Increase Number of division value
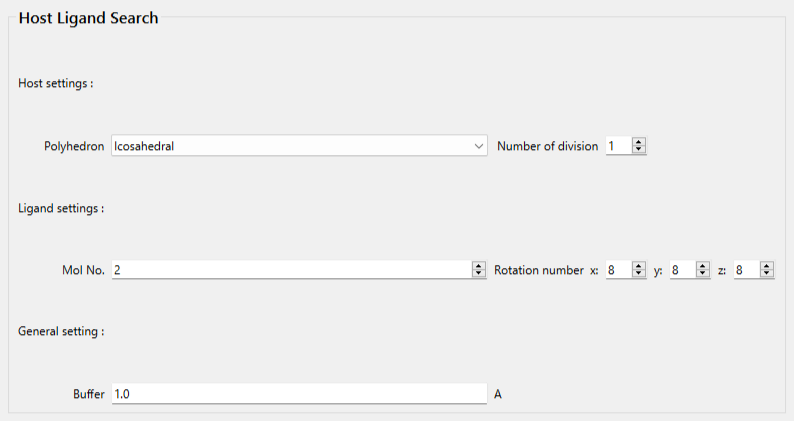Screen dimensions: 794x421 click(639, 142)
